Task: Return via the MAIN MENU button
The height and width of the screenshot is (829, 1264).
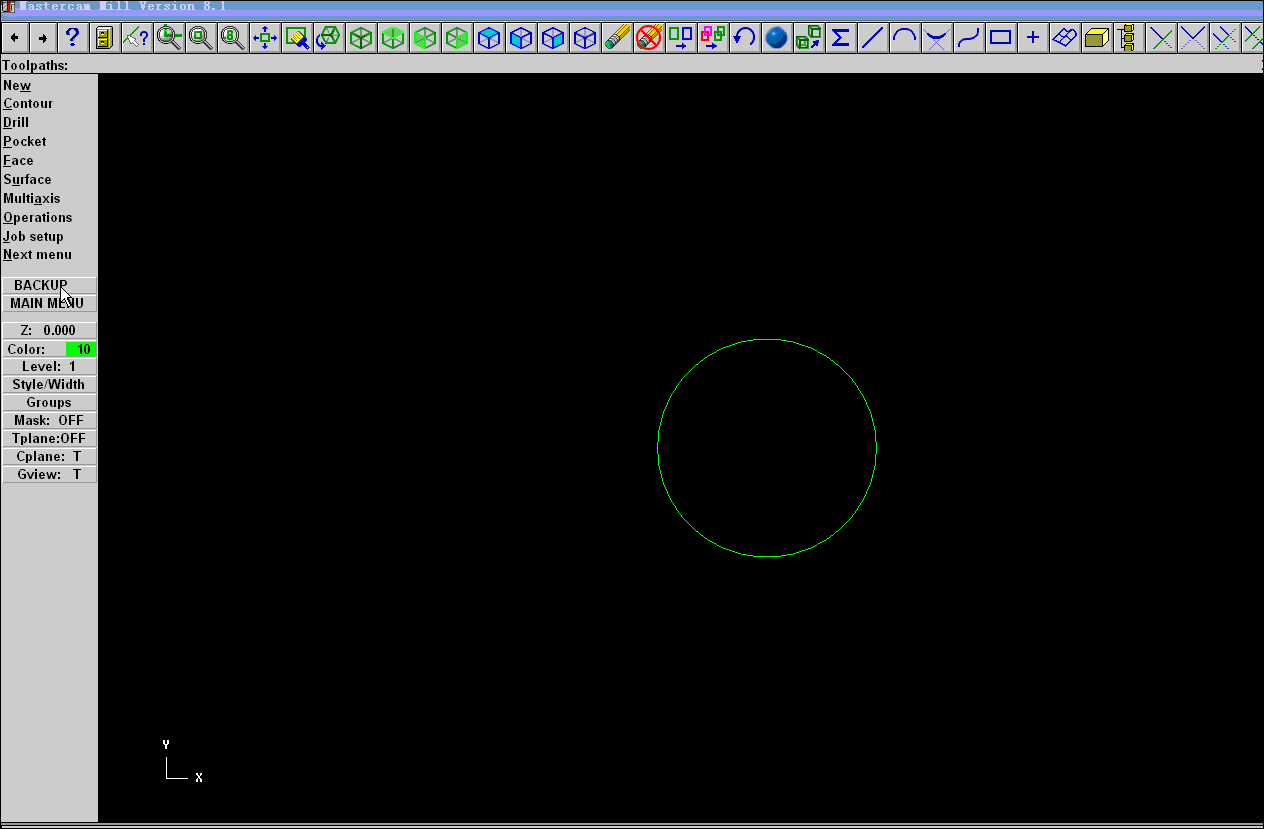Action: pos(49,303)
